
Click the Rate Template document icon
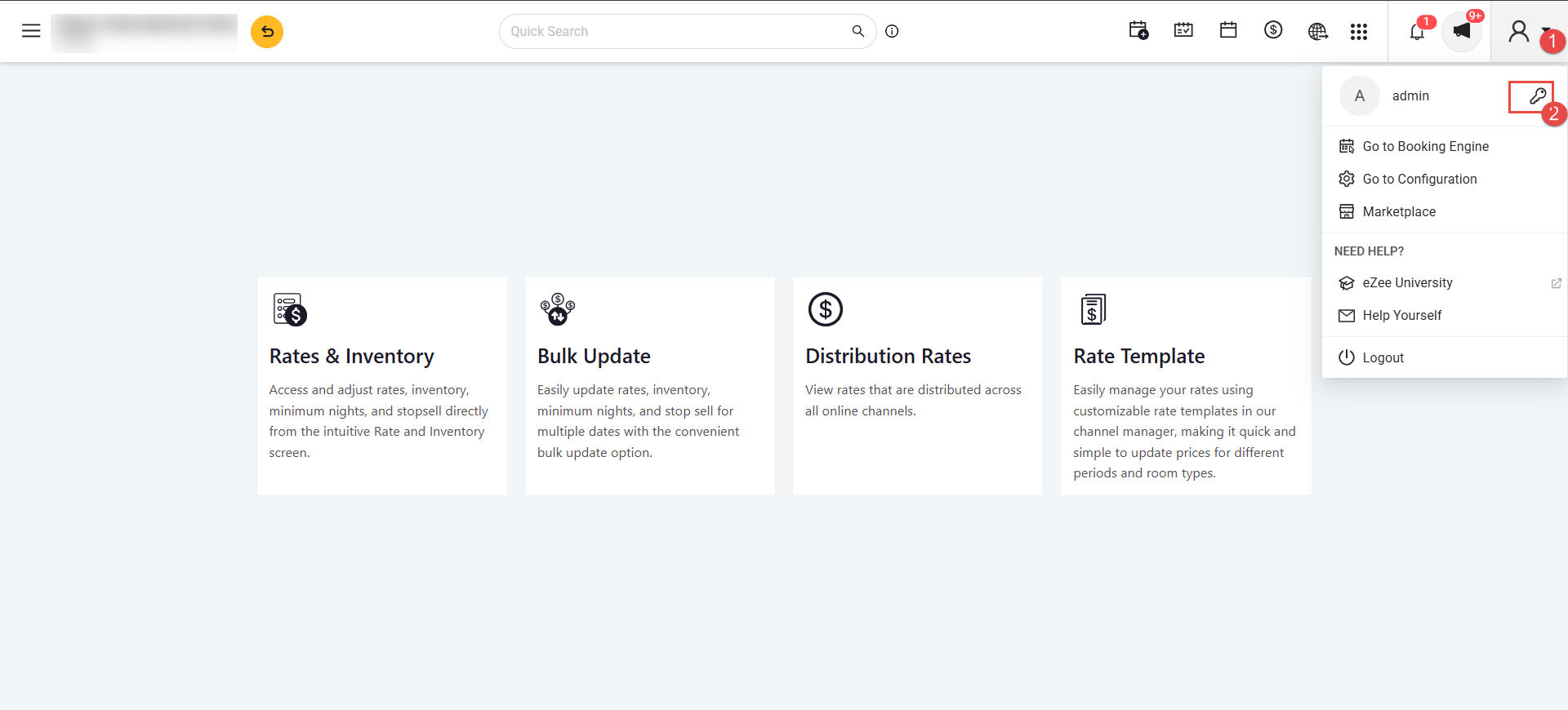(1093, 309)
